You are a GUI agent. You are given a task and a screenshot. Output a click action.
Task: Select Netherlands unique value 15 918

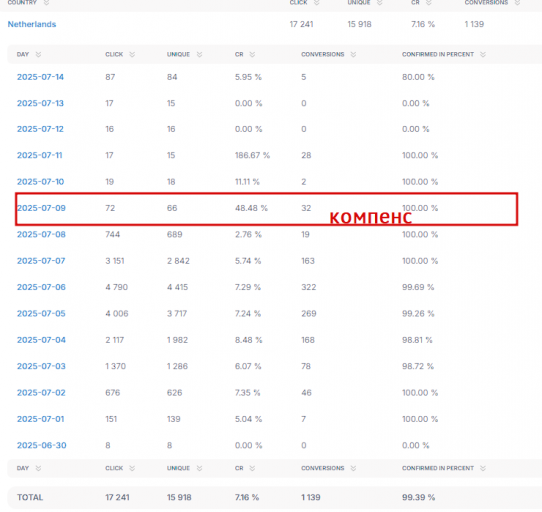pyautogui.click(x=359, y=24)
